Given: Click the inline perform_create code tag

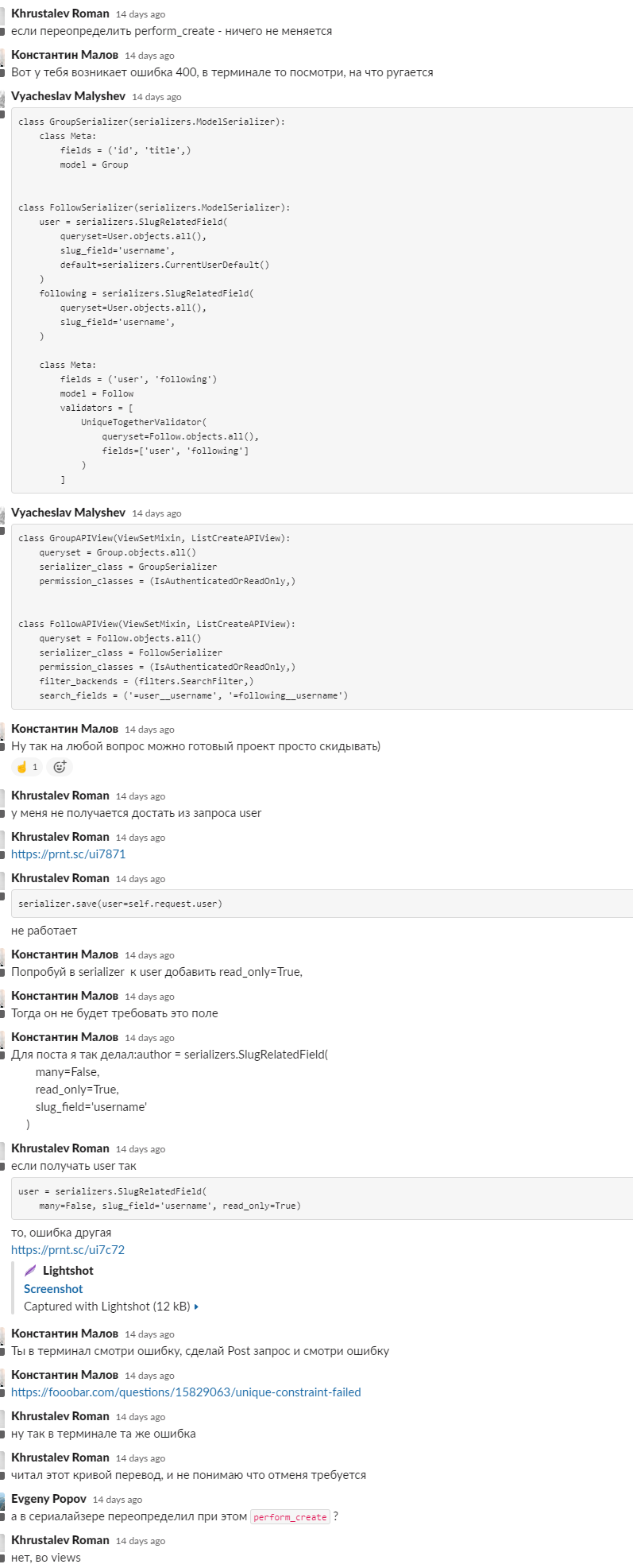Looking at the screenshot, I should click(x=290, y=1517).
